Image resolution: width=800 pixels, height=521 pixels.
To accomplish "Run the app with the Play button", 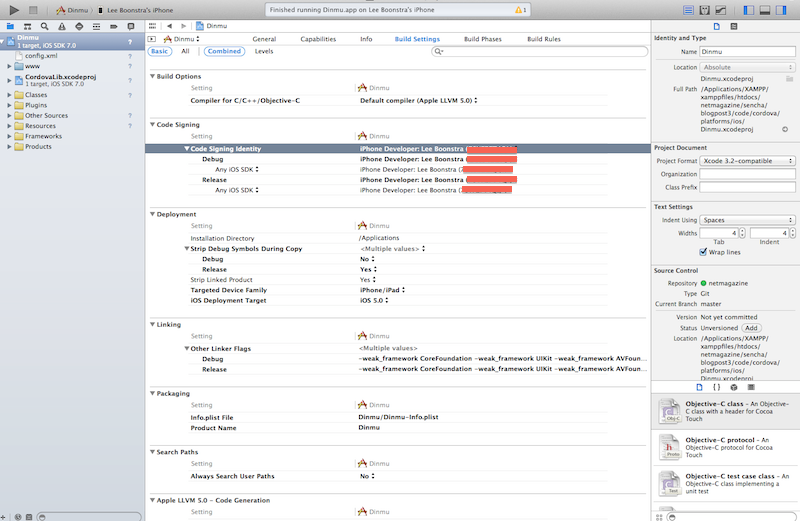I will pyautogui.click(x=14, y=10).
